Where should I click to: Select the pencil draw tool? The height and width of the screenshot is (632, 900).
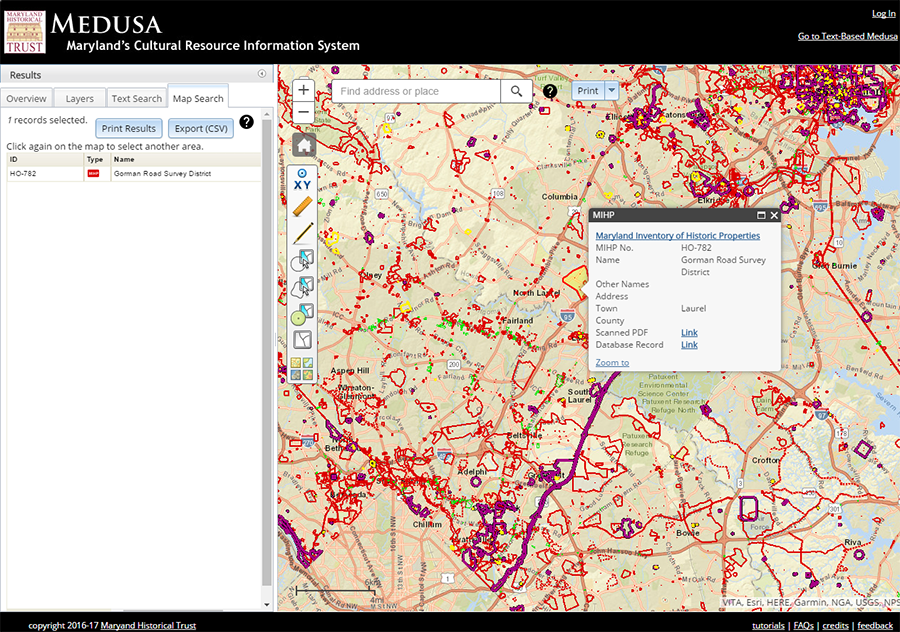[304, 234]
